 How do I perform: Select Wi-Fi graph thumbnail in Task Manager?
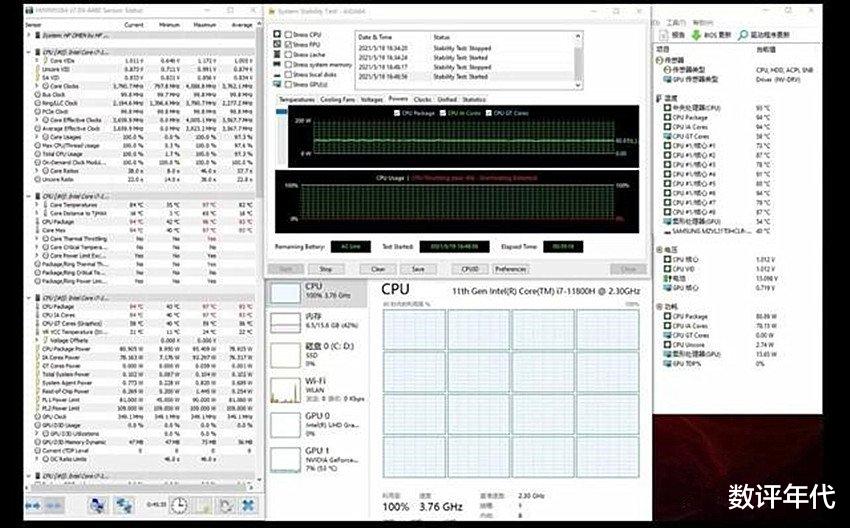tap(285, 391)
